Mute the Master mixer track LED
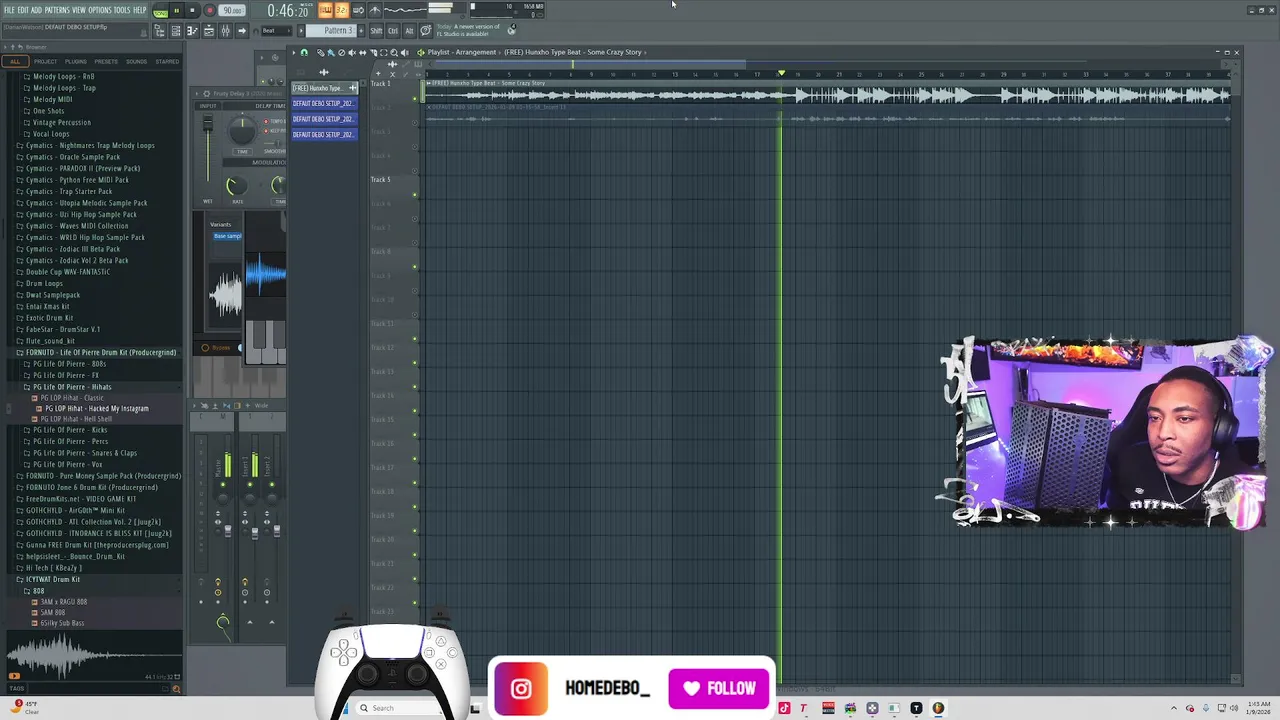 223,485
